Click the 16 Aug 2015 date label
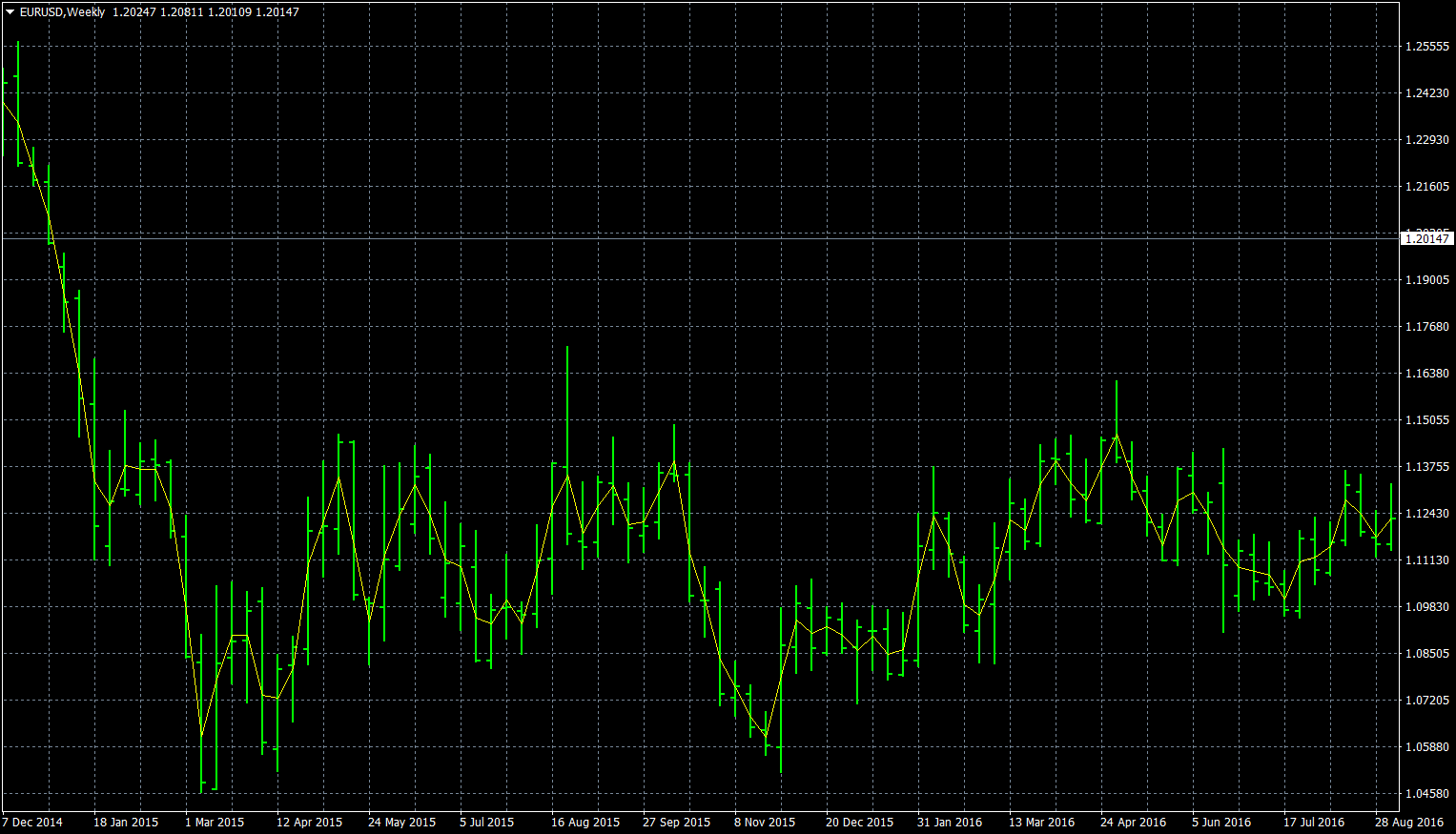The height and width of the screenshot is (834, 1456). click(x=585, y=822)
